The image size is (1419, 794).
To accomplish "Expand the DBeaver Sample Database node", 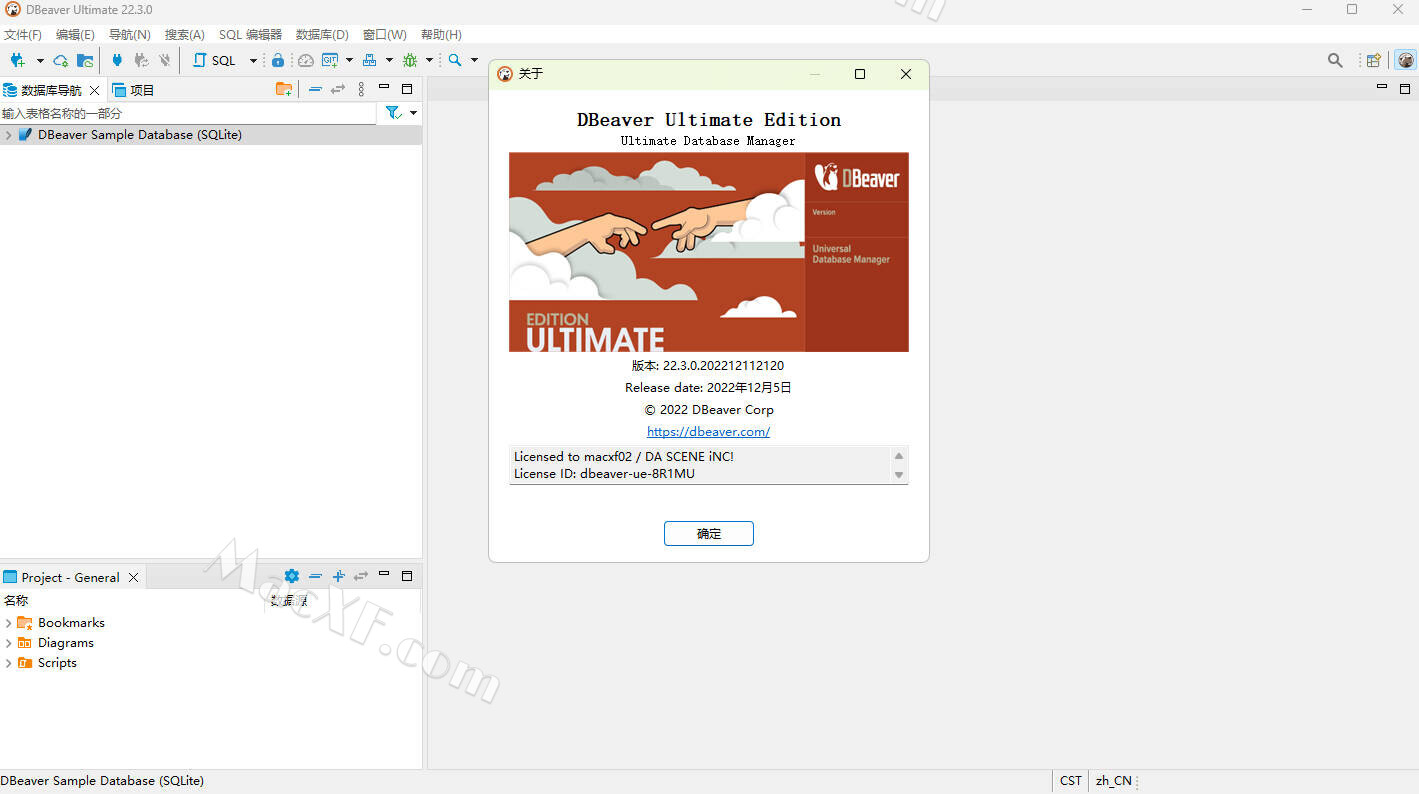I will [x=9, y=135].
